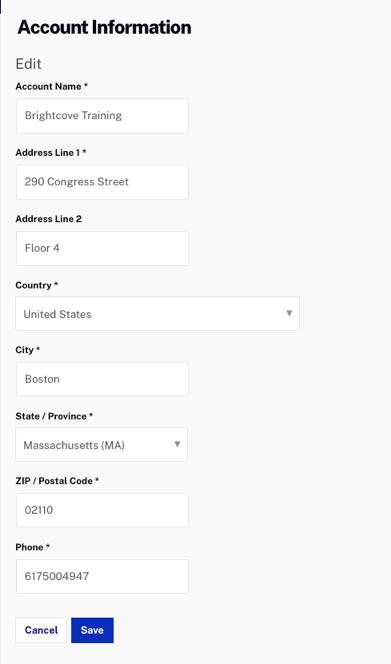Click the Address Line 1 label
This screenshot has width=391, height=664.
[51, 153]
